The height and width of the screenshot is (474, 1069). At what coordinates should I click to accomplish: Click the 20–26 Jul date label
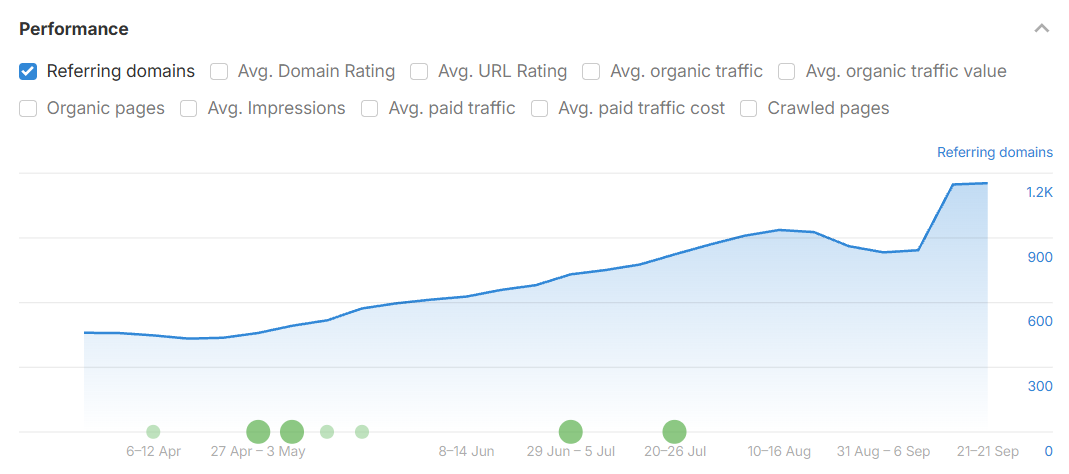(x=675, y=451)
